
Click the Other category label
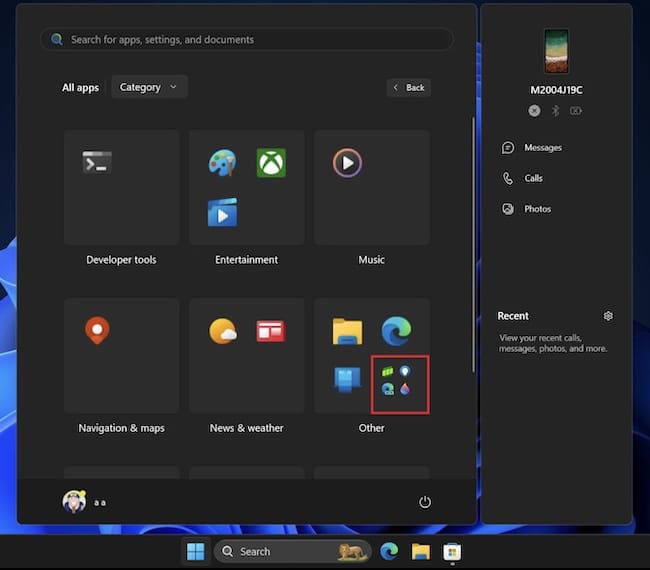coord(371,428)
